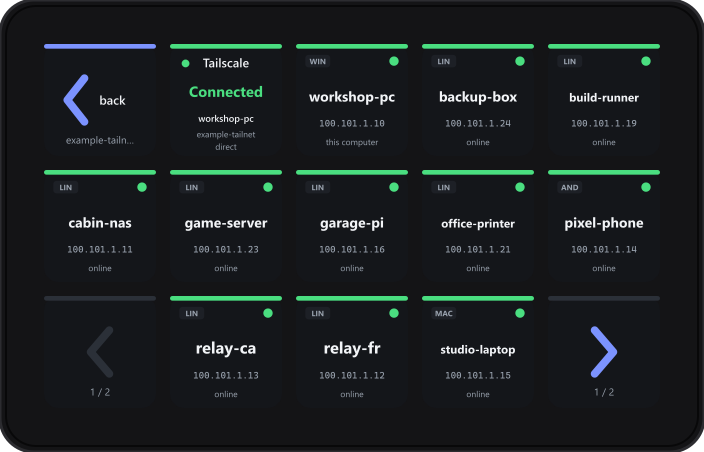Click the online status dot on garage-pi
704x452 pixels.
394,187
